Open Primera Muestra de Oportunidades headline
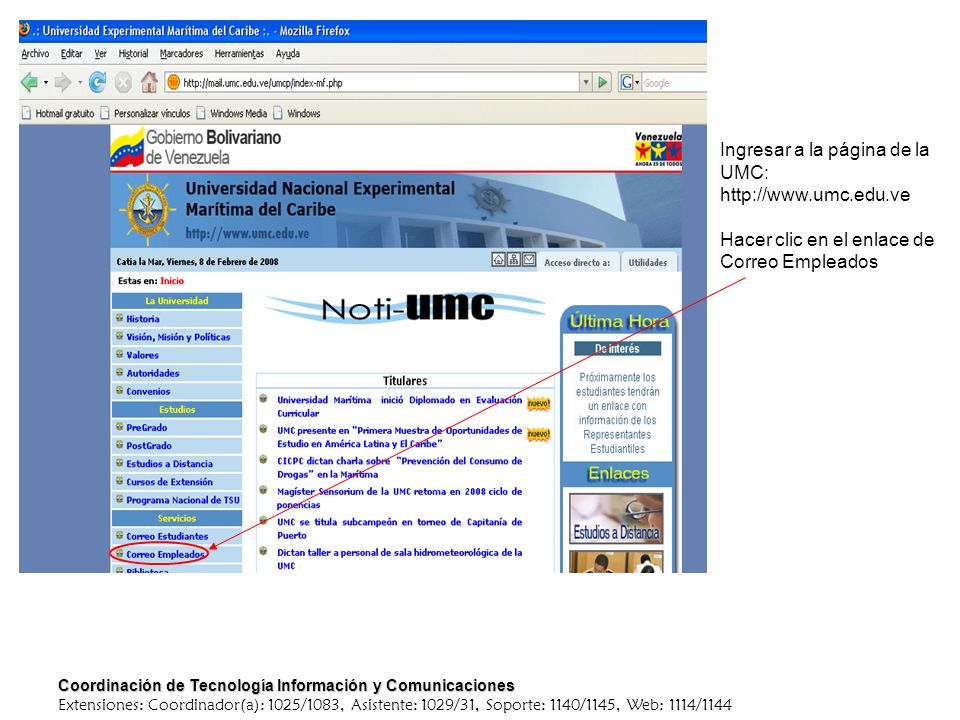 click(399, 437)
